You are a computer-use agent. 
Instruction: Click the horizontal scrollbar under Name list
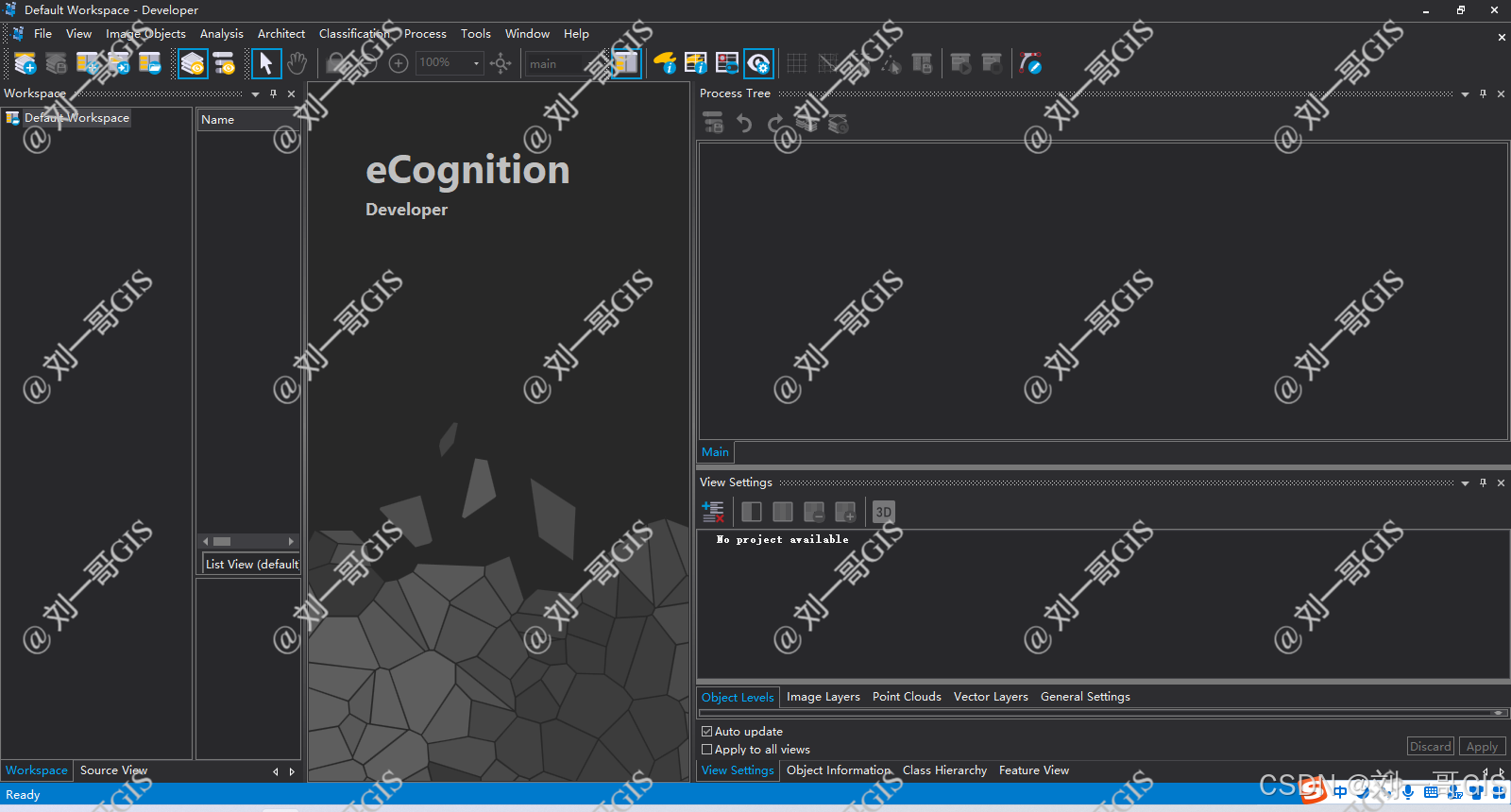point(248,541)
